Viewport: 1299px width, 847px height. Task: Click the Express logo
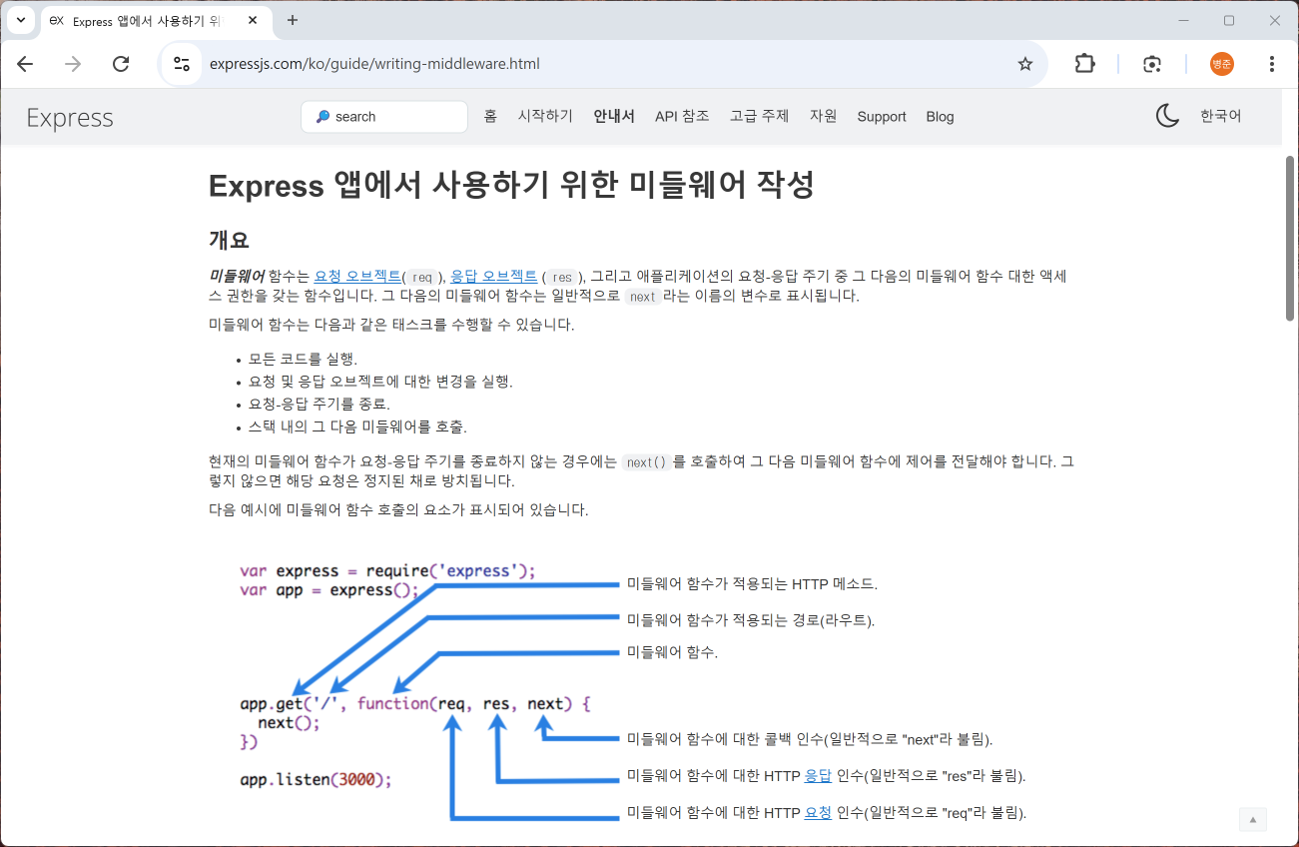(x=70, y=117)
